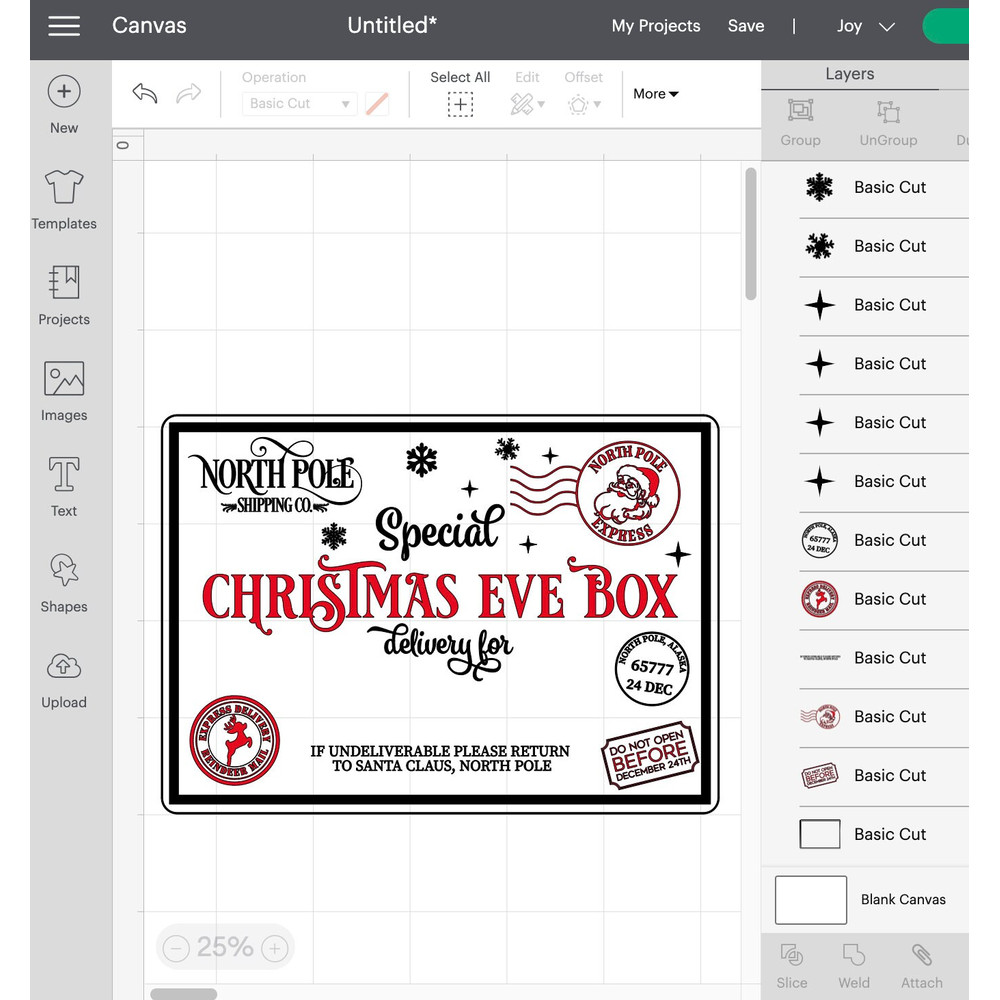Save the Untitled project
Screen dimensions: 1000x1000
coord(746,26)
